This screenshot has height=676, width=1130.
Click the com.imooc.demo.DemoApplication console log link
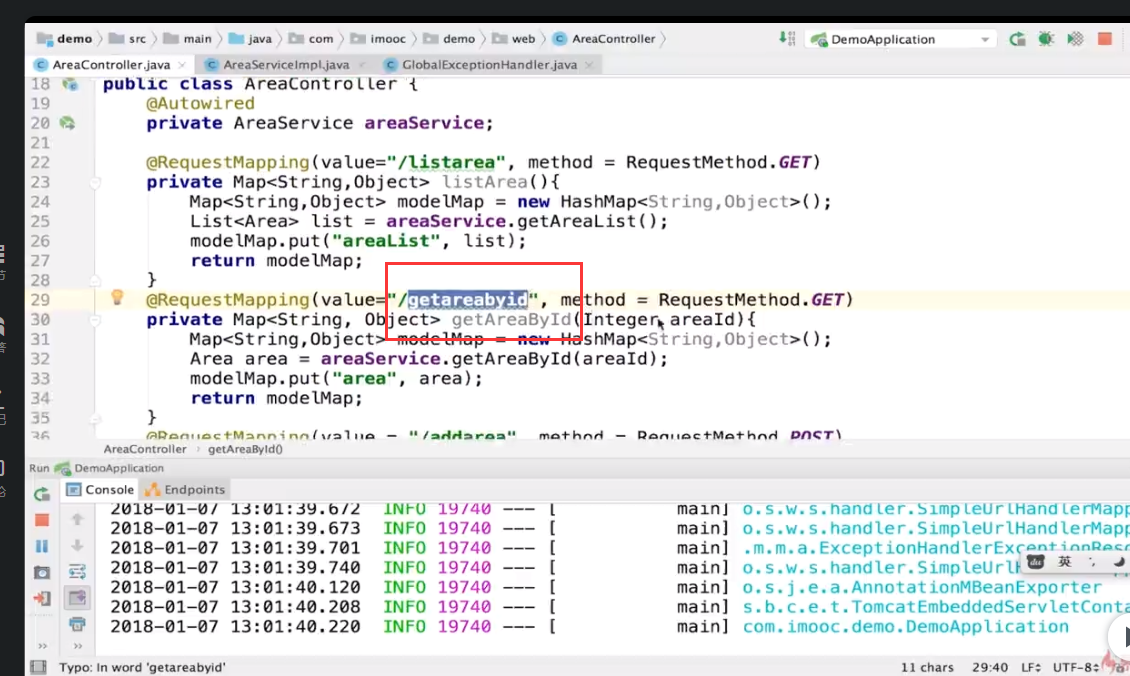(x=906, y=626)
